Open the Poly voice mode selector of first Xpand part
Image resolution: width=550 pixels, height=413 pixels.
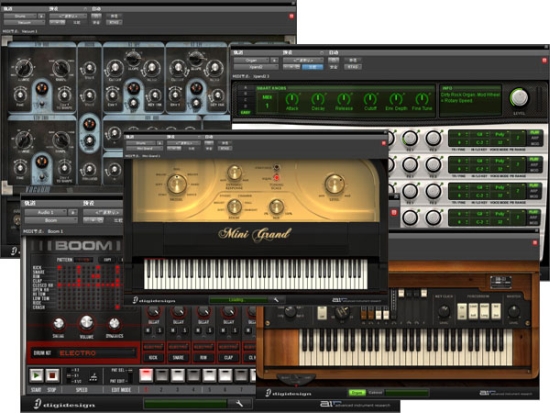pos(500,134)
